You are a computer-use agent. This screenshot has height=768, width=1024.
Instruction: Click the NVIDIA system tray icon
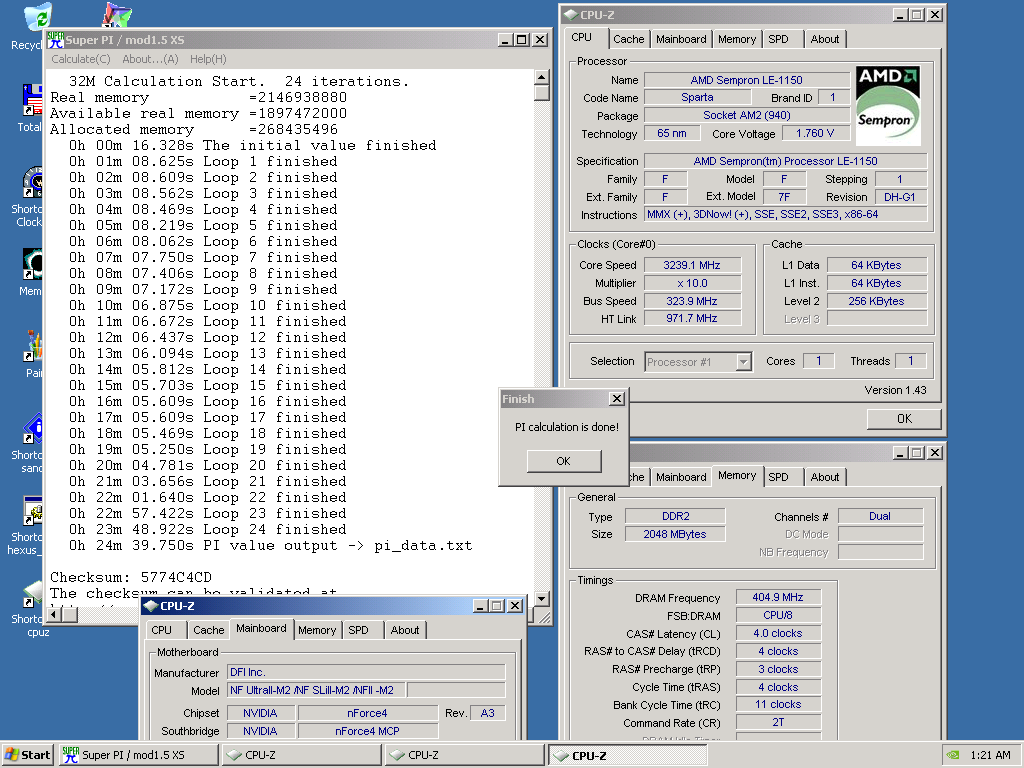point(953,755)
